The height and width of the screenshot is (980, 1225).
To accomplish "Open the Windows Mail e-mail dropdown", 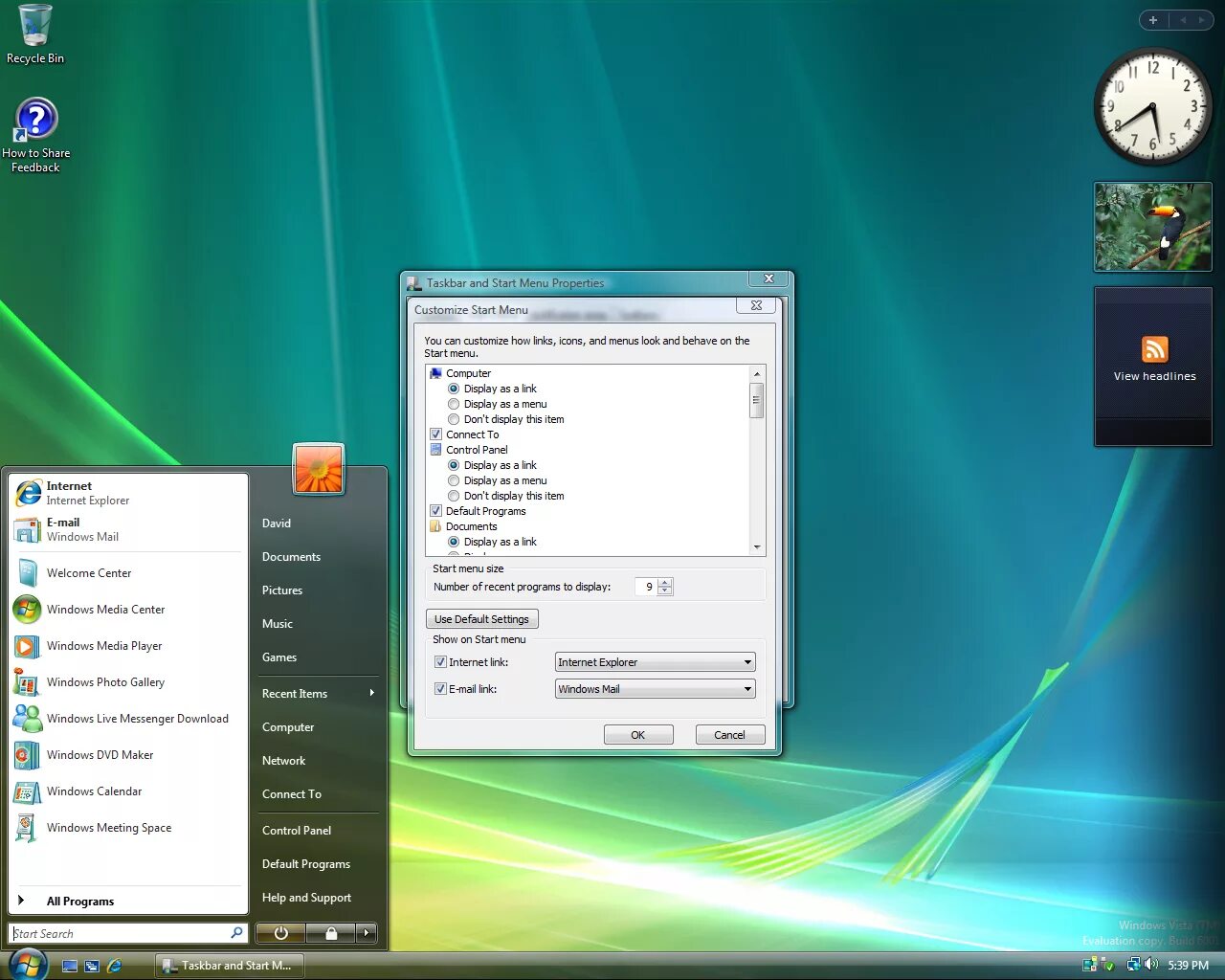I will 656,689.
